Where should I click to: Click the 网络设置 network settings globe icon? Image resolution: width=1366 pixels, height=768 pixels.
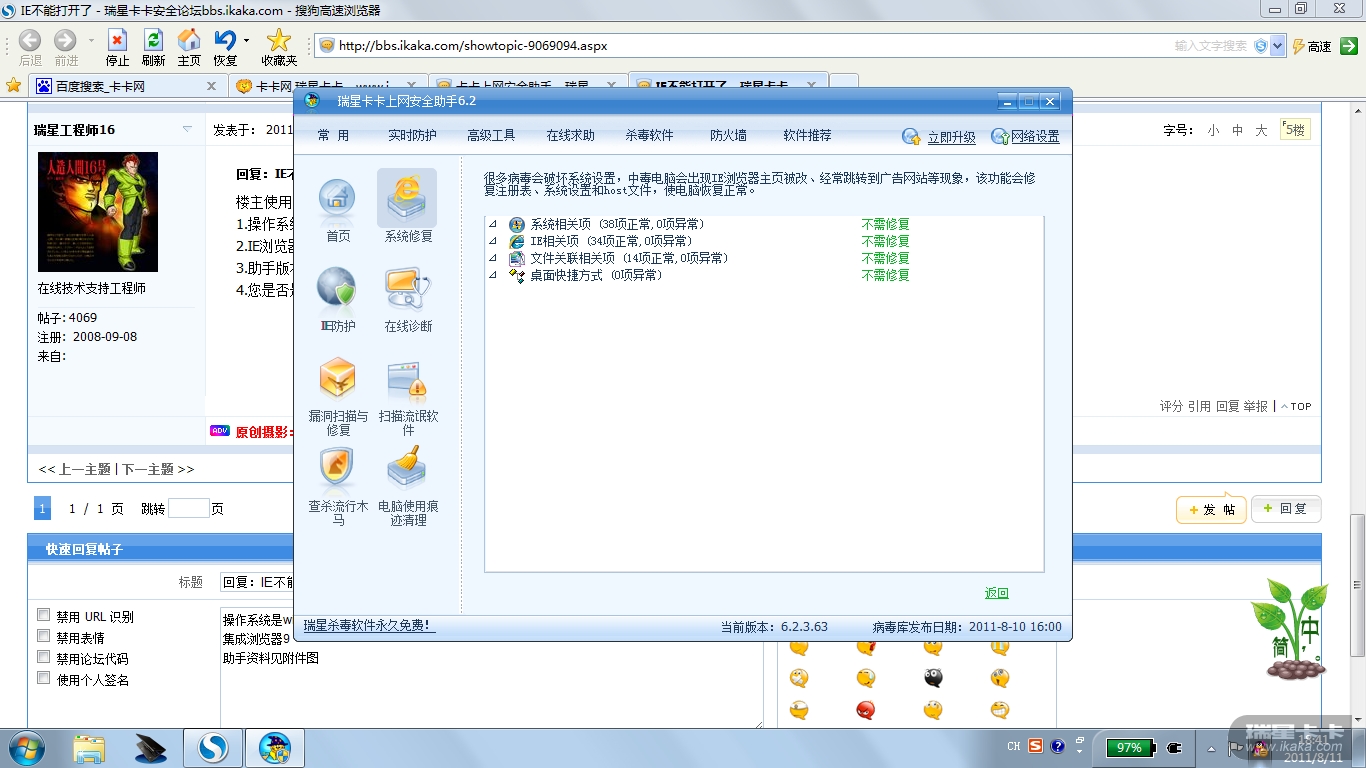[x=1000, y=136]
